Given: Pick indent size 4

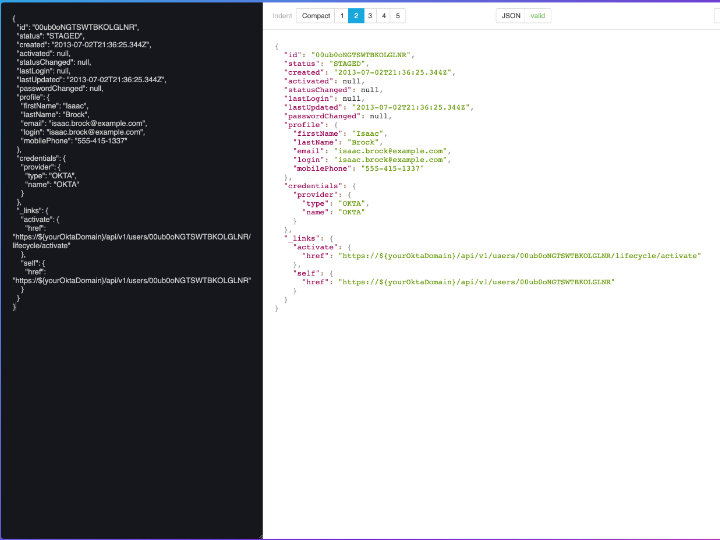Looking at the screenshot, I should [384, 16].
